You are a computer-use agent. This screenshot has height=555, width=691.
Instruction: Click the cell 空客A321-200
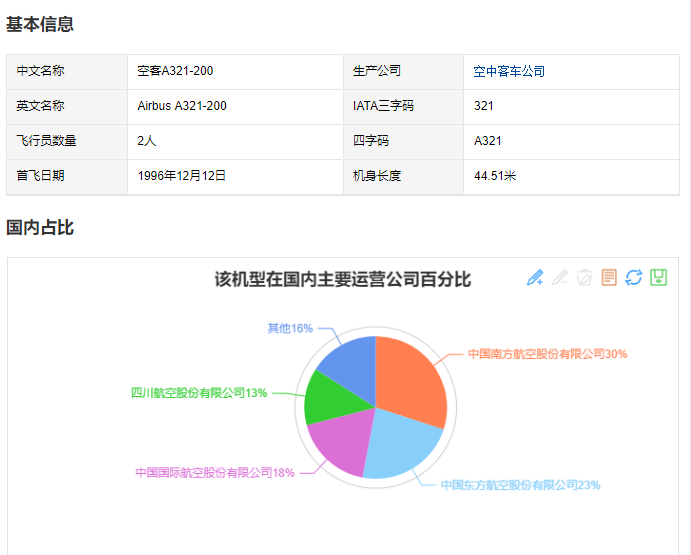coord(235,71)
